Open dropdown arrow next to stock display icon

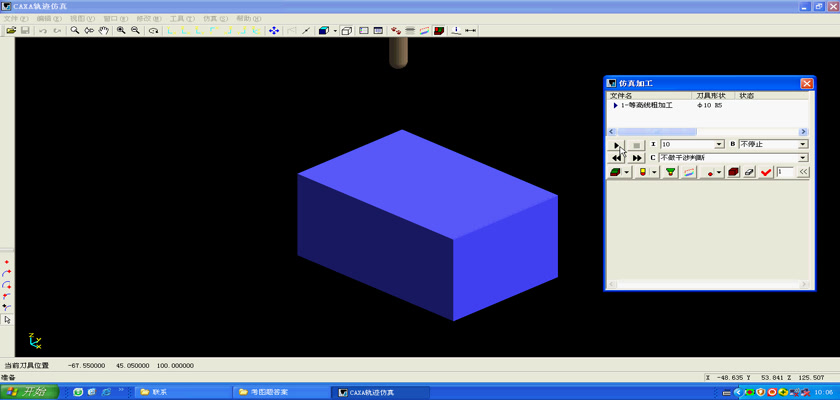626,172
